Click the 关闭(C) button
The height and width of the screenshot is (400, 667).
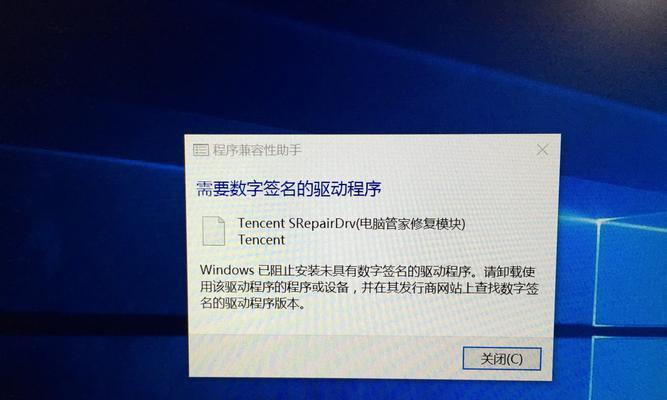tap(502, 359)
